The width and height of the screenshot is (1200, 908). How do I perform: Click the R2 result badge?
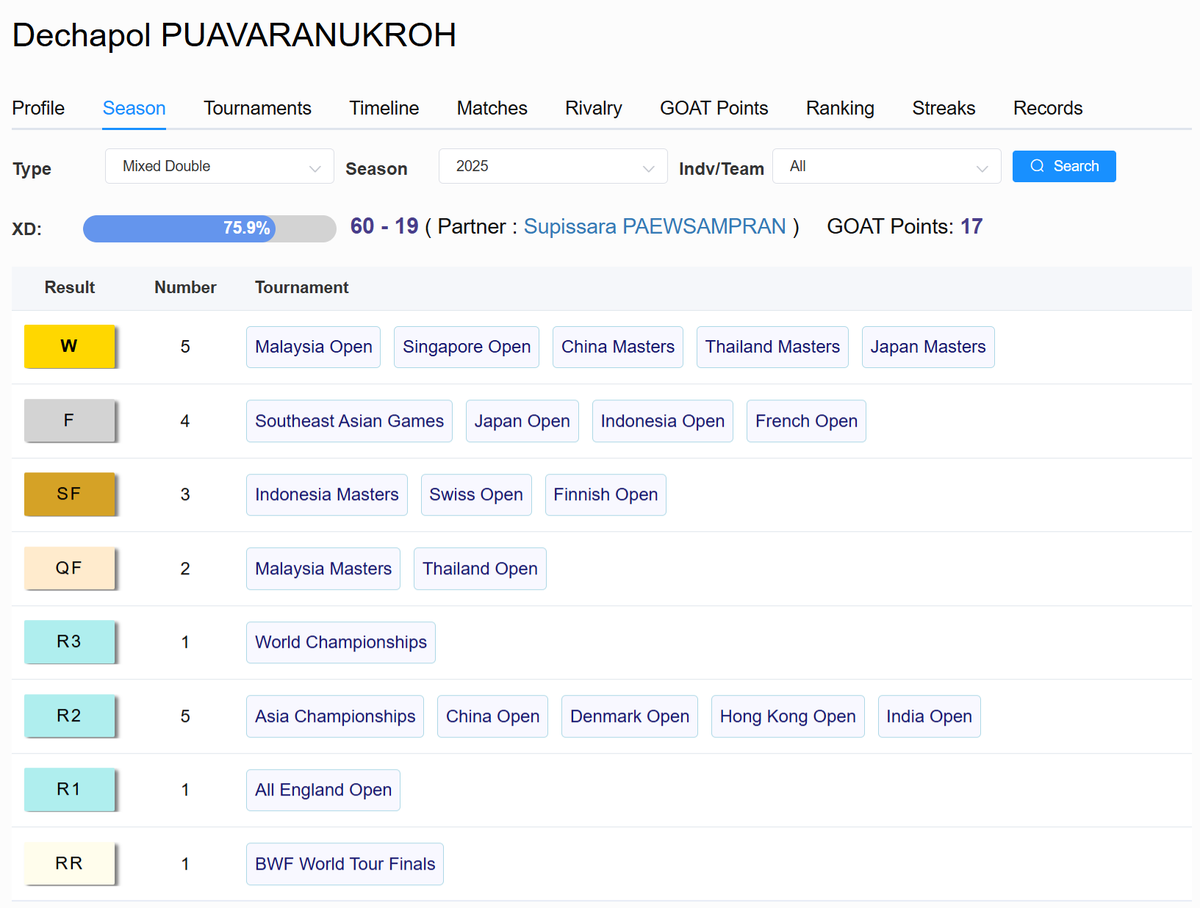pyautogui.click(x=69, y=716)
